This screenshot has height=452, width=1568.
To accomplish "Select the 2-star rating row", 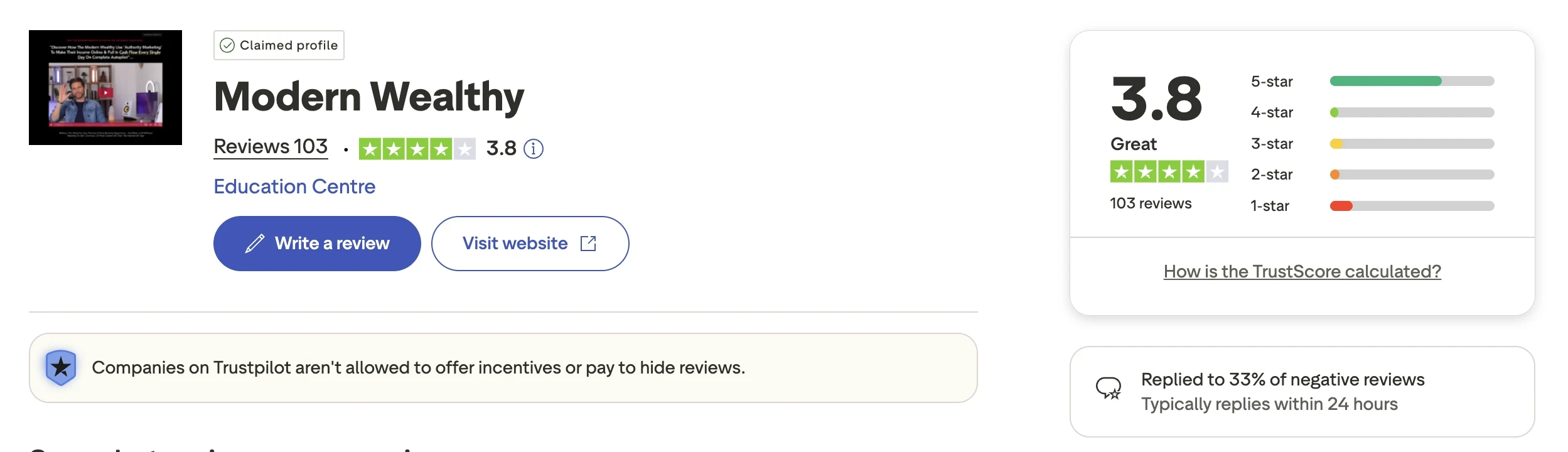I will tap(1272, 175).
